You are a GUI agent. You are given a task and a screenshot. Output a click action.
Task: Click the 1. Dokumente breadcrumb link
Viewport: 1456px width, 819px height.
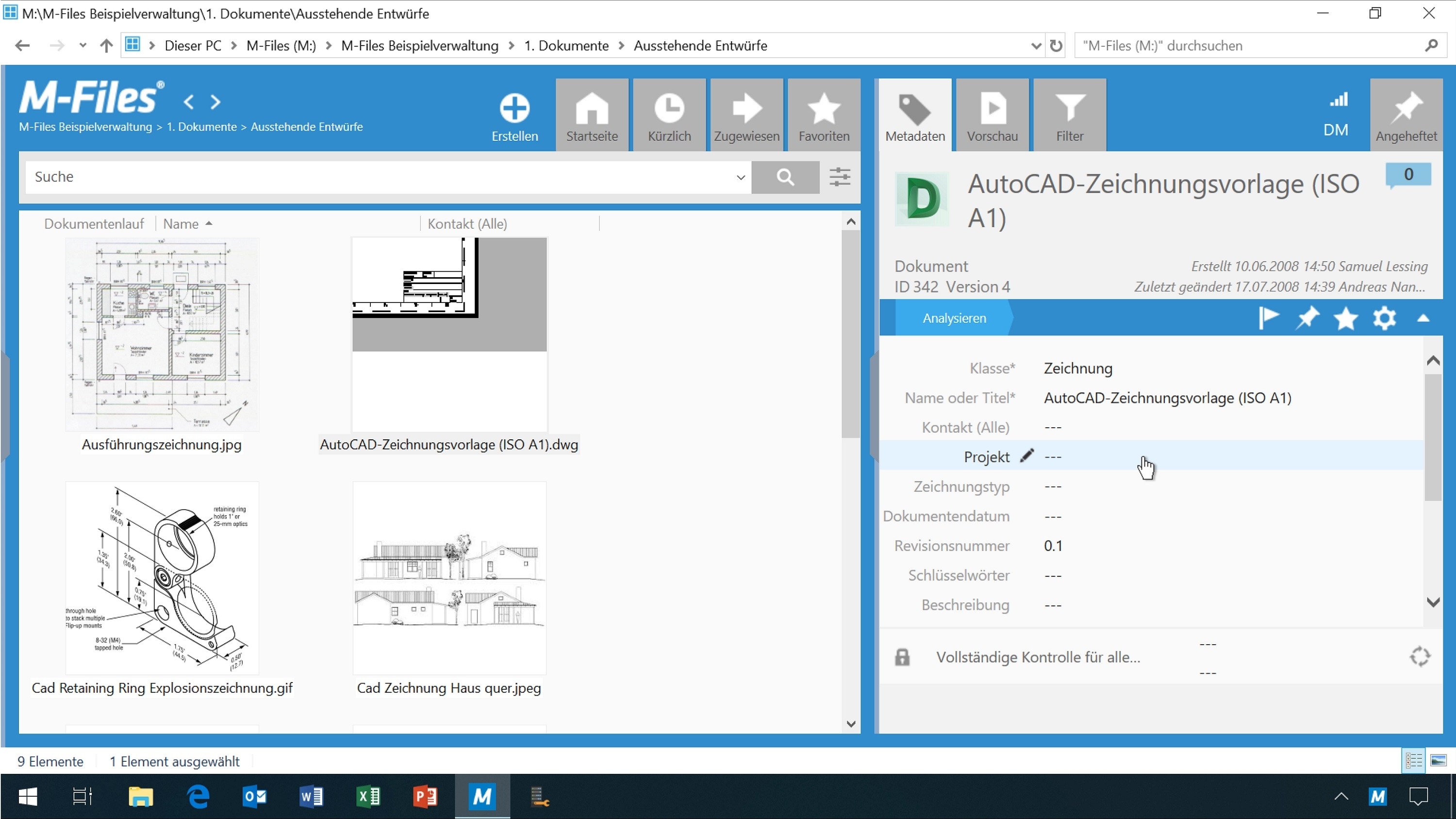201,127
